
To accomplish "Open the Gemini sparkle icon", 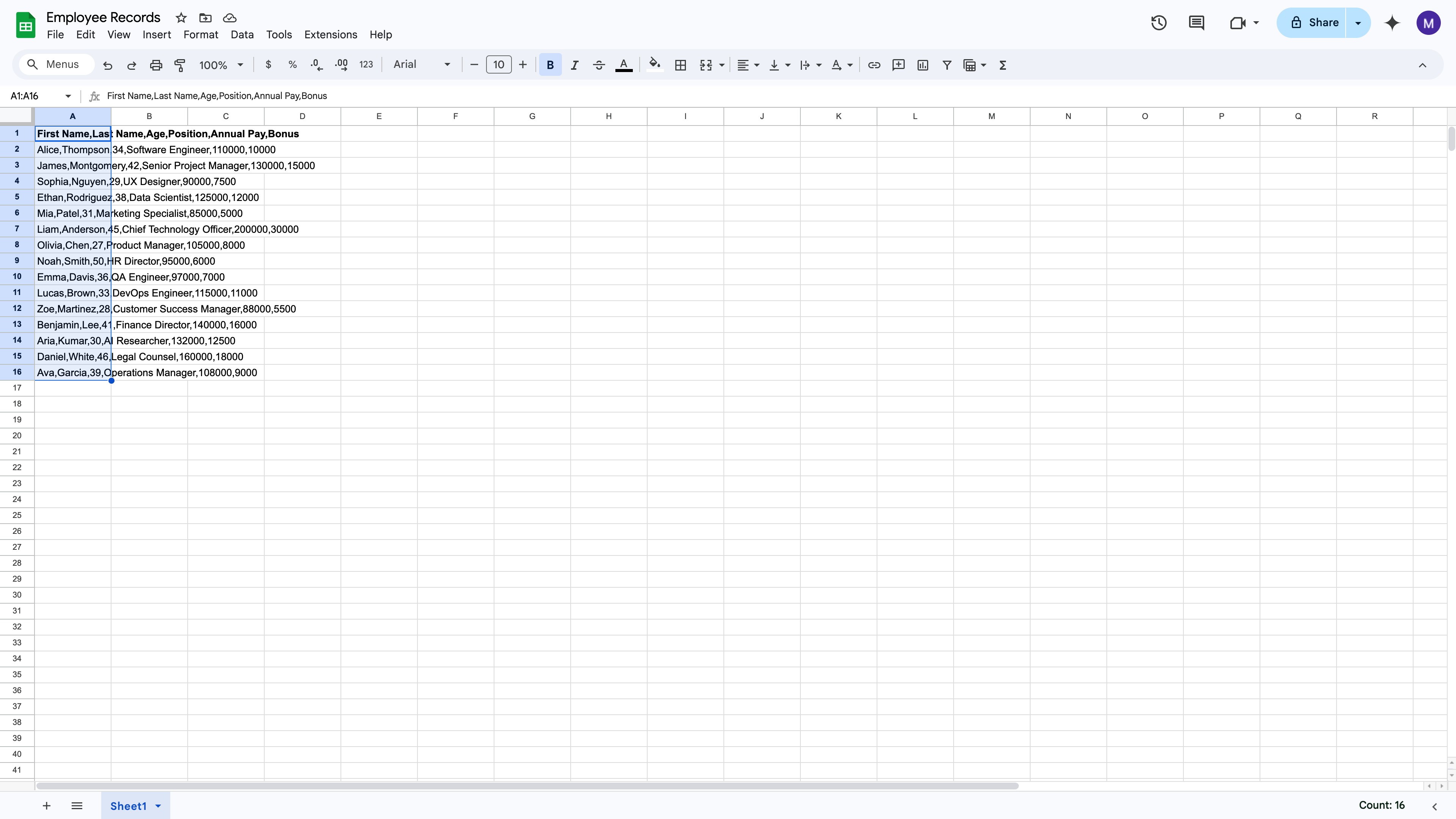I will point(1392,23).
